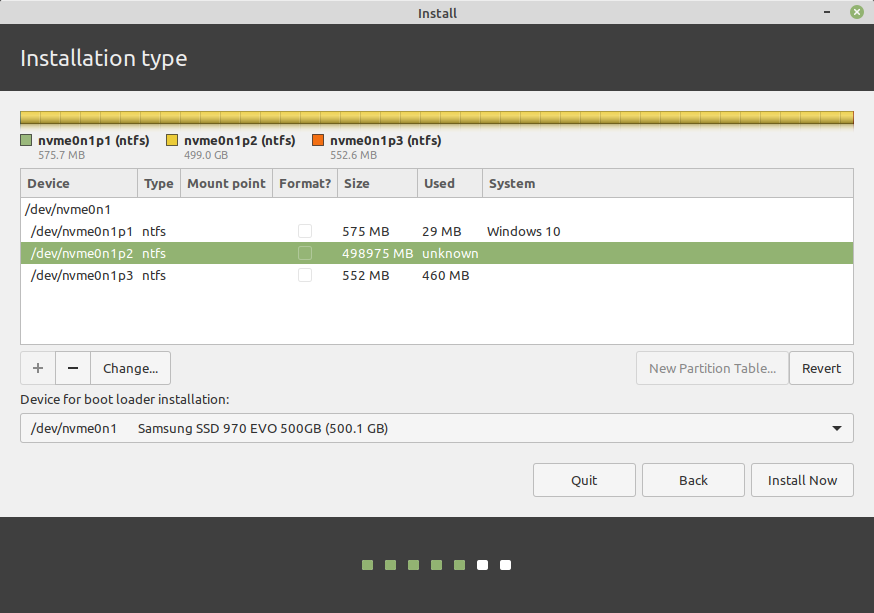Click the Type column header
The height and width of the screenshot is (613, 874).
159,183
